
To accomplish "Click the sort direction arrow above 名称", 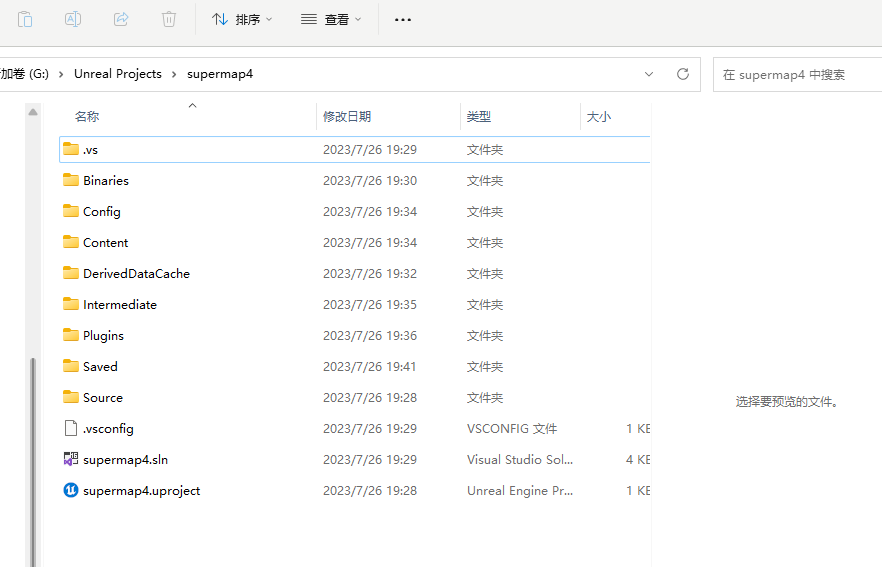I will 192,105.
